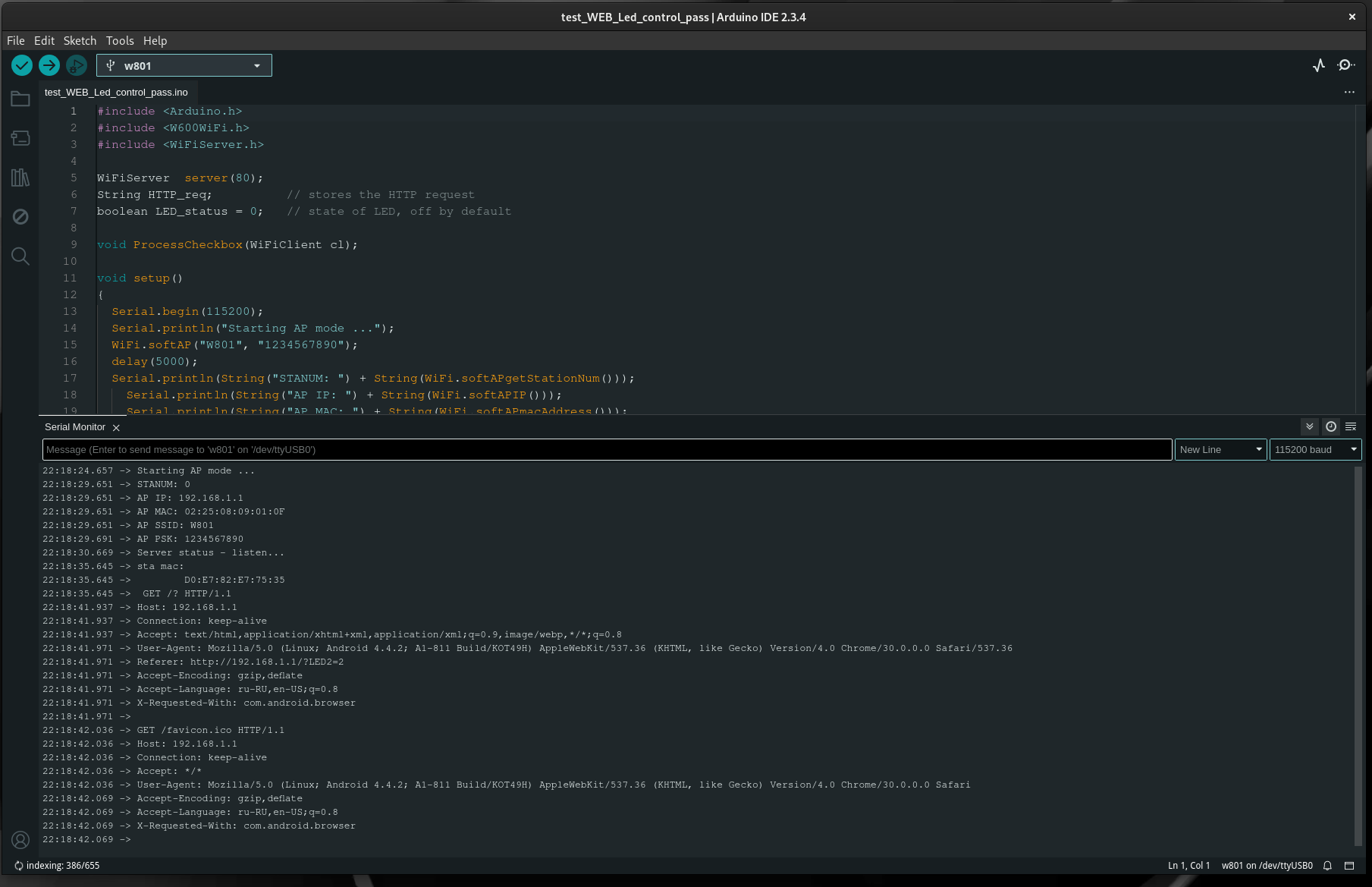
Task: Click 'Referer: http://192.168.1.1/?LED2=2' log line
Action: click(240, 662)
